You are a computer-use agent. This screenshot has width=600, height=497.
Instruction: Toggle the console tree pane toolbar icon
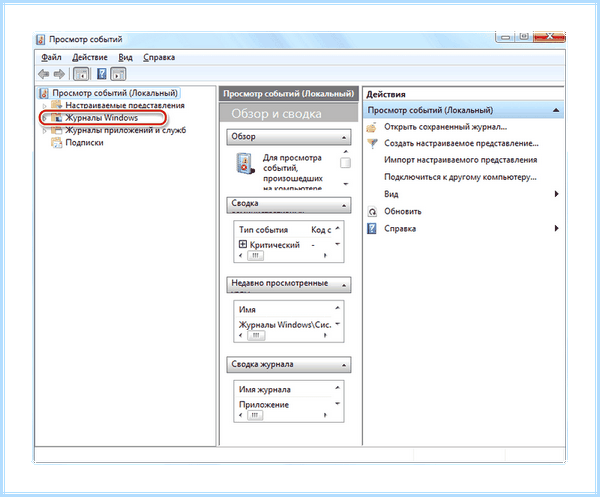[x=81, y=74]
